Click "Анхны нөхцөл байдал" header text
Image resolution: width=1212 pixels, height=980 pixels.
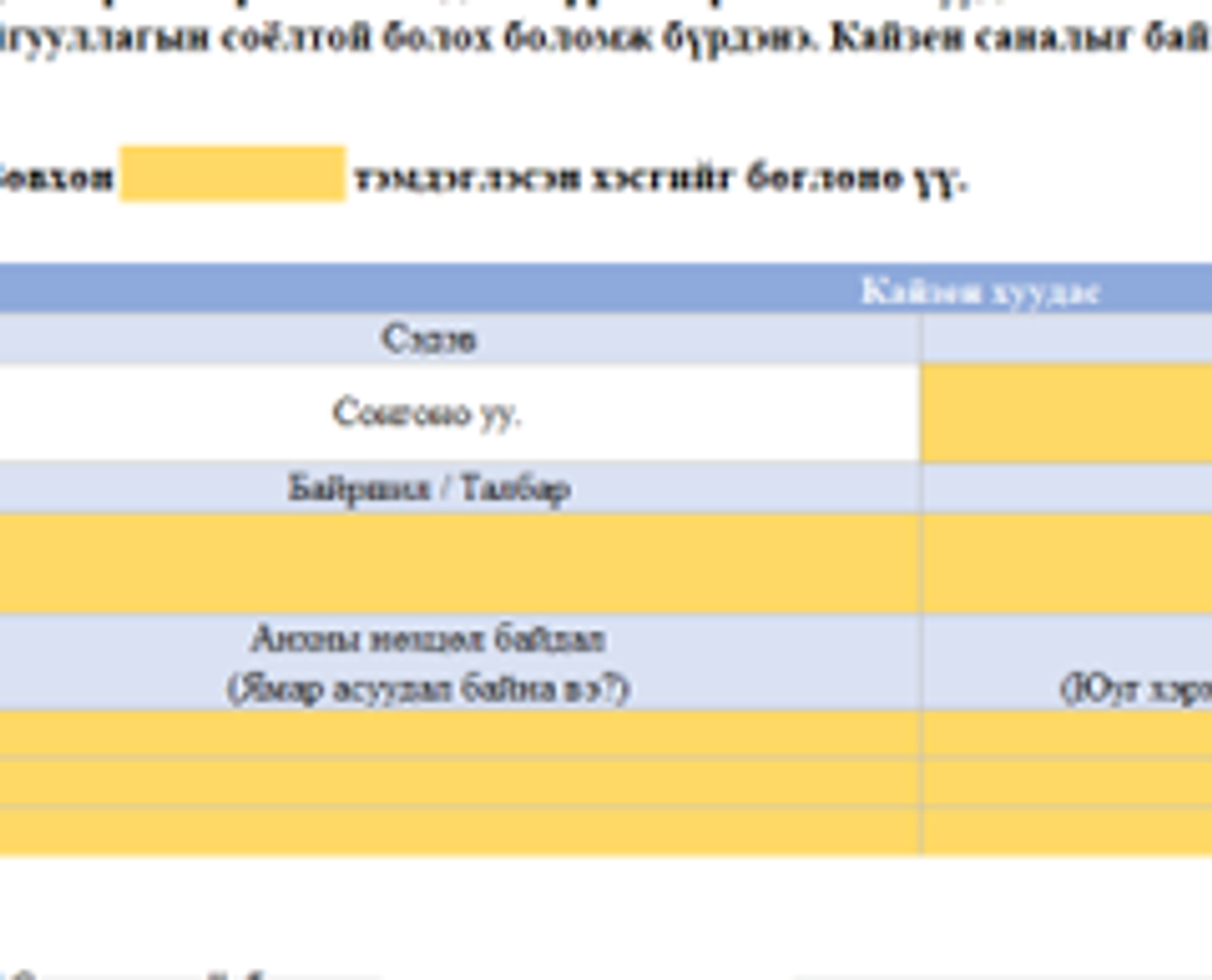427,639
